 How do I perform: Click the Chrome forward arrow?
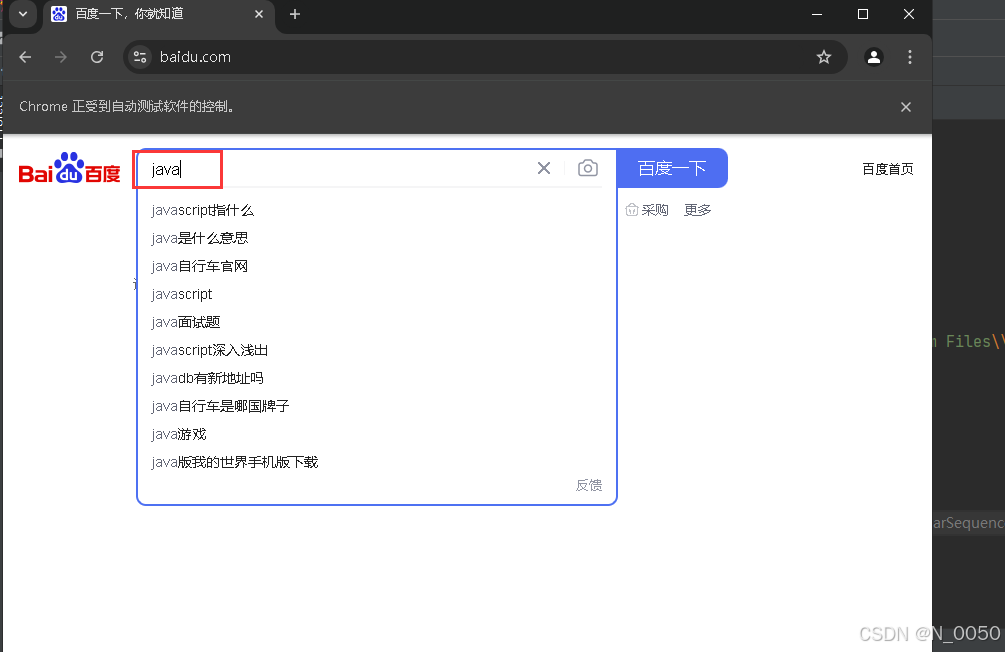(x=61, y=57)
